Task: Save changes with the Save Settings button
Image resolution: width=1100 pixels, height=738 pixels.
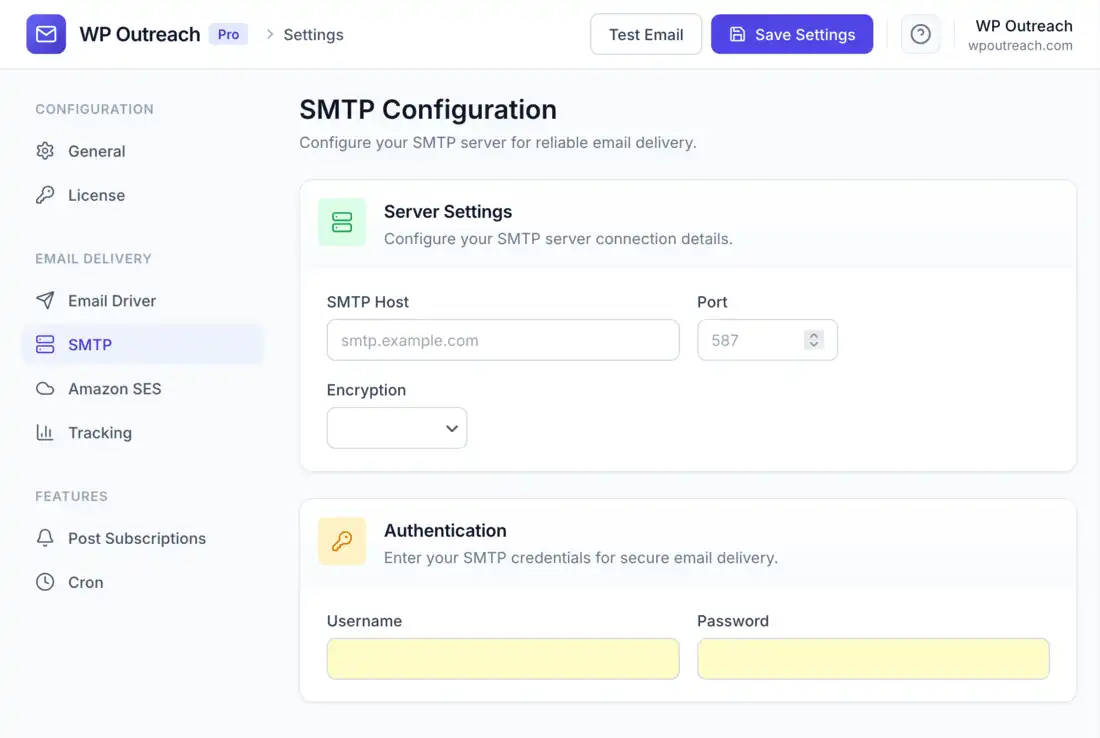Action: click(792, 33)
